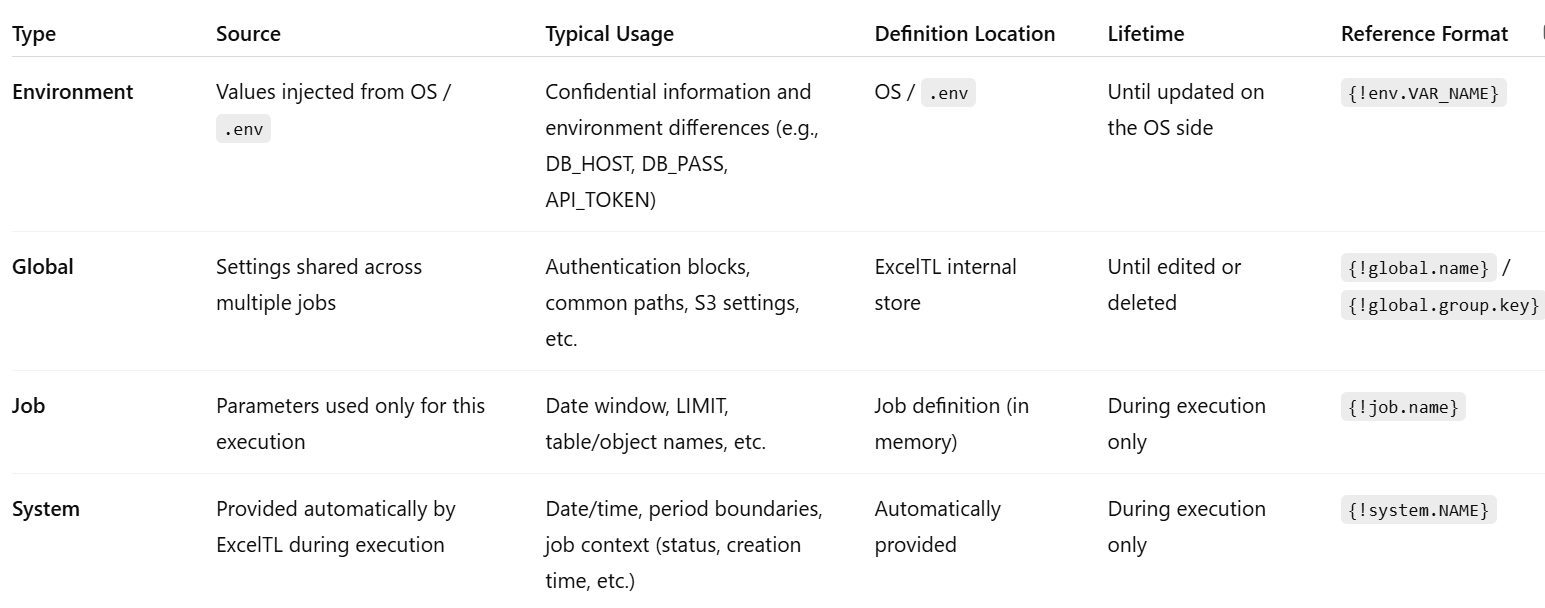Click the {!global.name} code snippet
This screenshot has height=608, width=1545.
pos(1418,268)
